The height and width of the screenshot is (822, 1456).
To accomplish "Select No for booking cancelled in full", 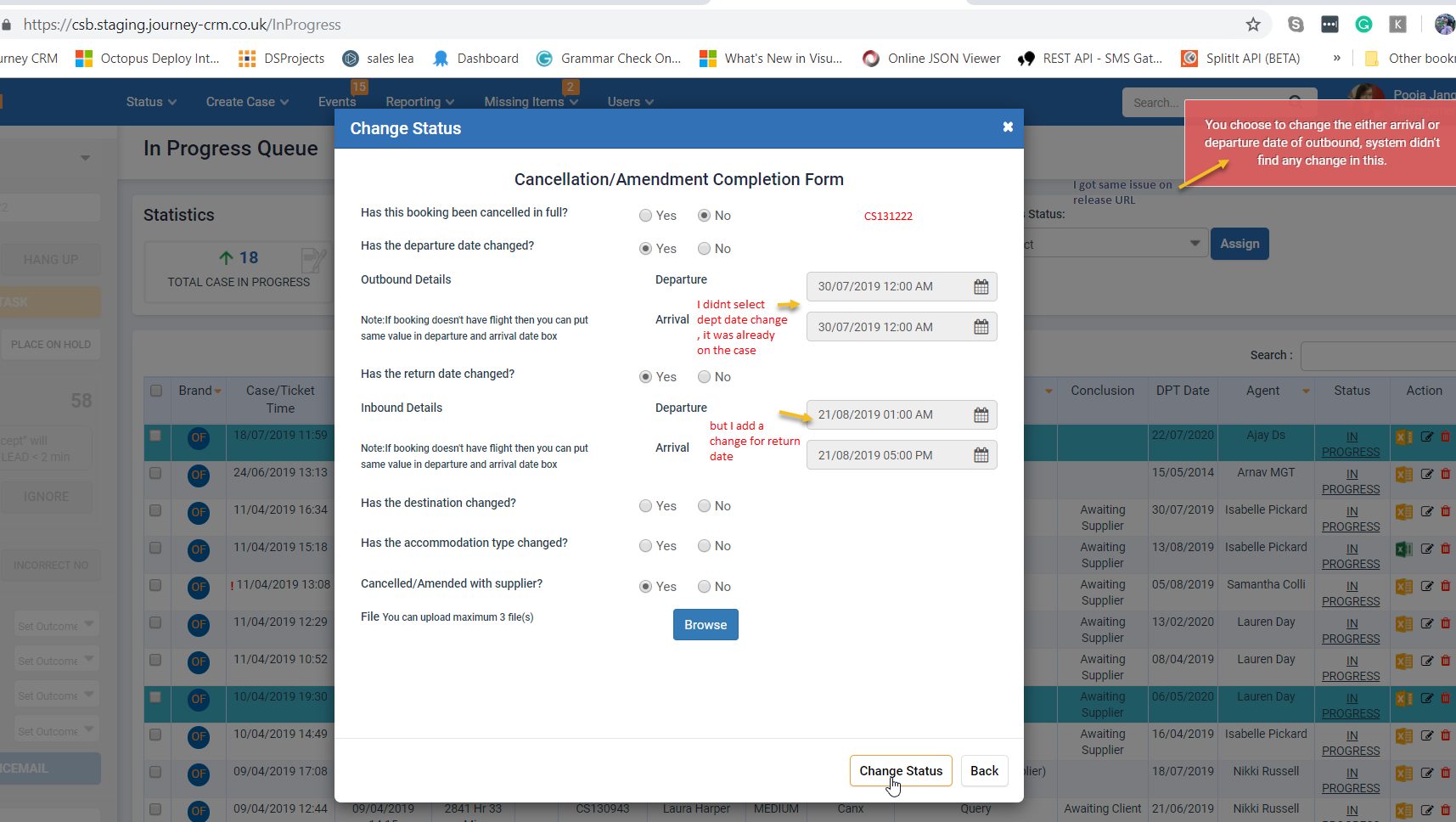I will 704,216.
